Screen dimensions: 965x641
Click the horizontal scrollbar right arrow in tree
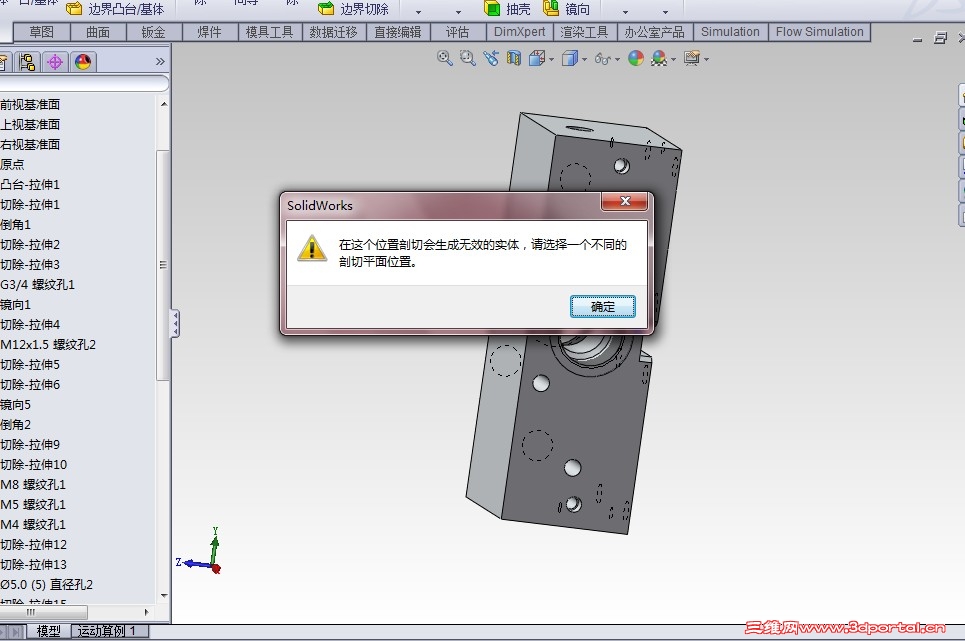click(146, 612)
